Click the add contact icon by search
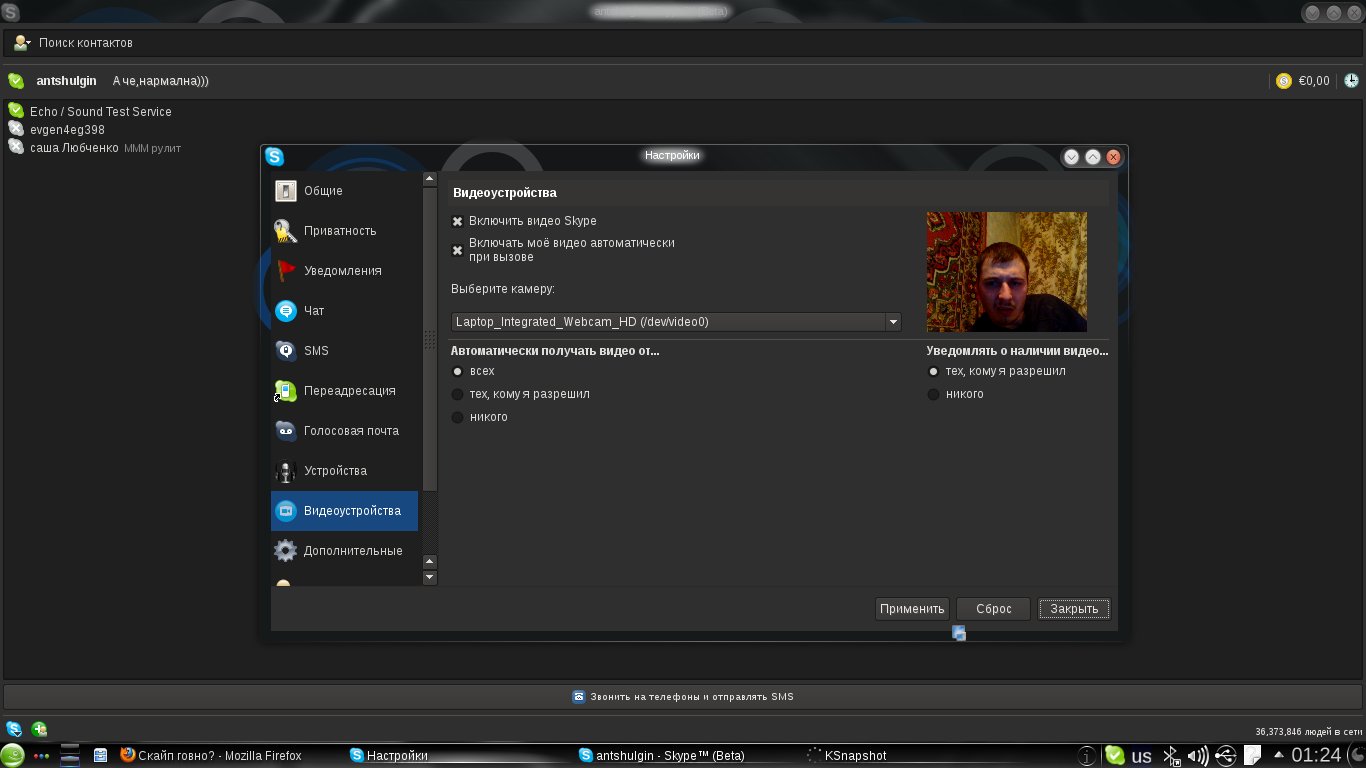 [x=21, y=43]
